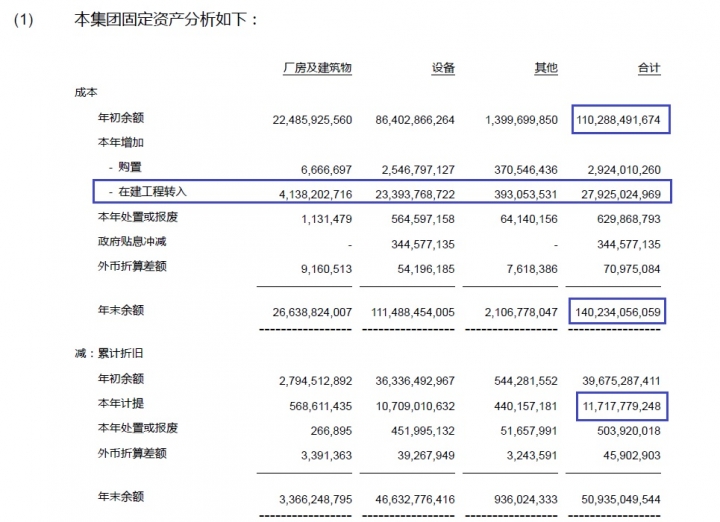Viewport: 720px width, 522px height.
Task: Click 344,577,135 in the 合计 column
Action: 629,244
